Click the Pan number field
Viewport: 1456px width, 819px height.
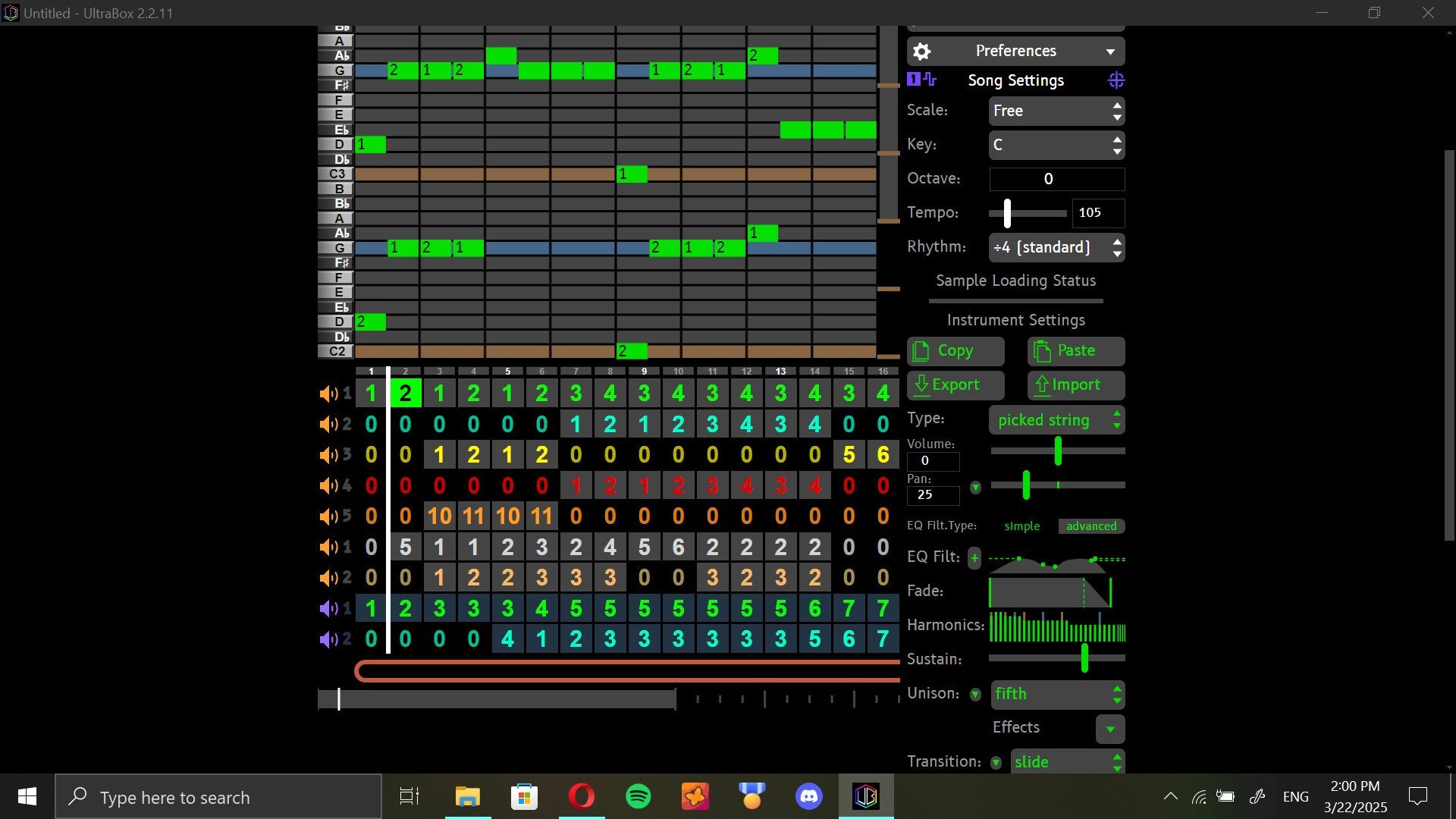pyautogui.click(x=933, y=495)
